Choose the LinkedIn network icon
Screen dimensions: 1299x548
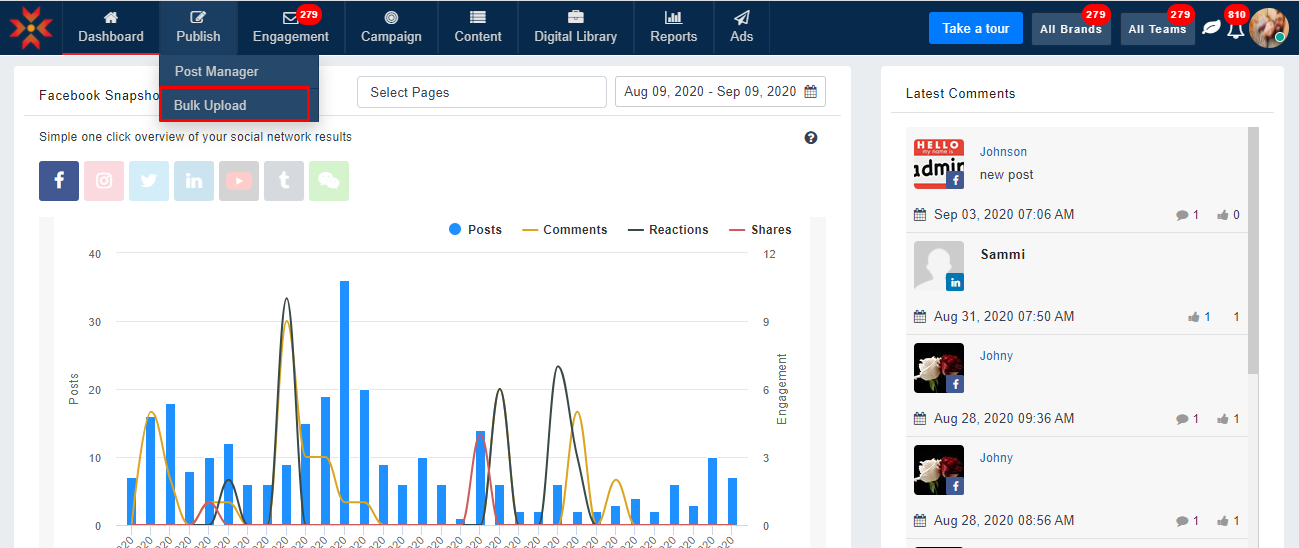(194, 181)
